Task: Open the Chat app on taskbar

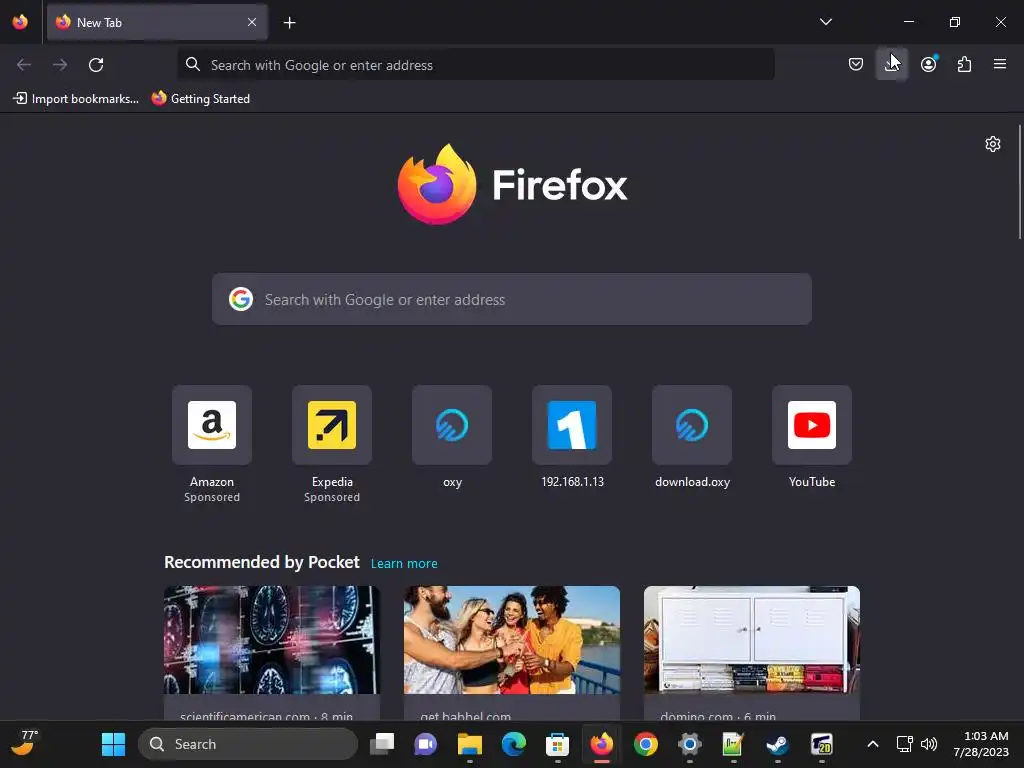Action: (x=425, y=744)
